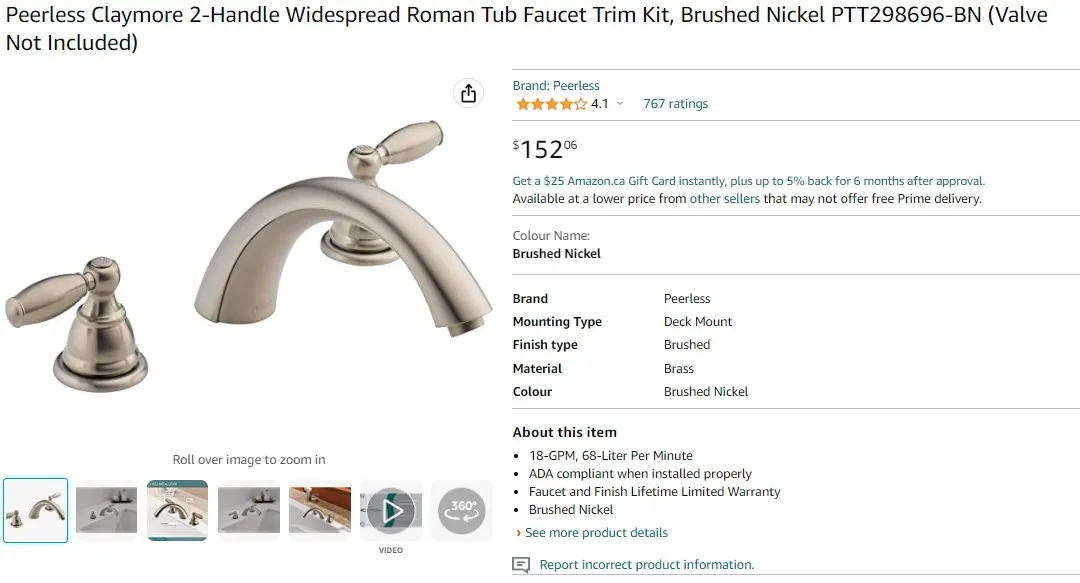Select the second faucet thumbnail image
The image size is (1080, 583).
106,510
